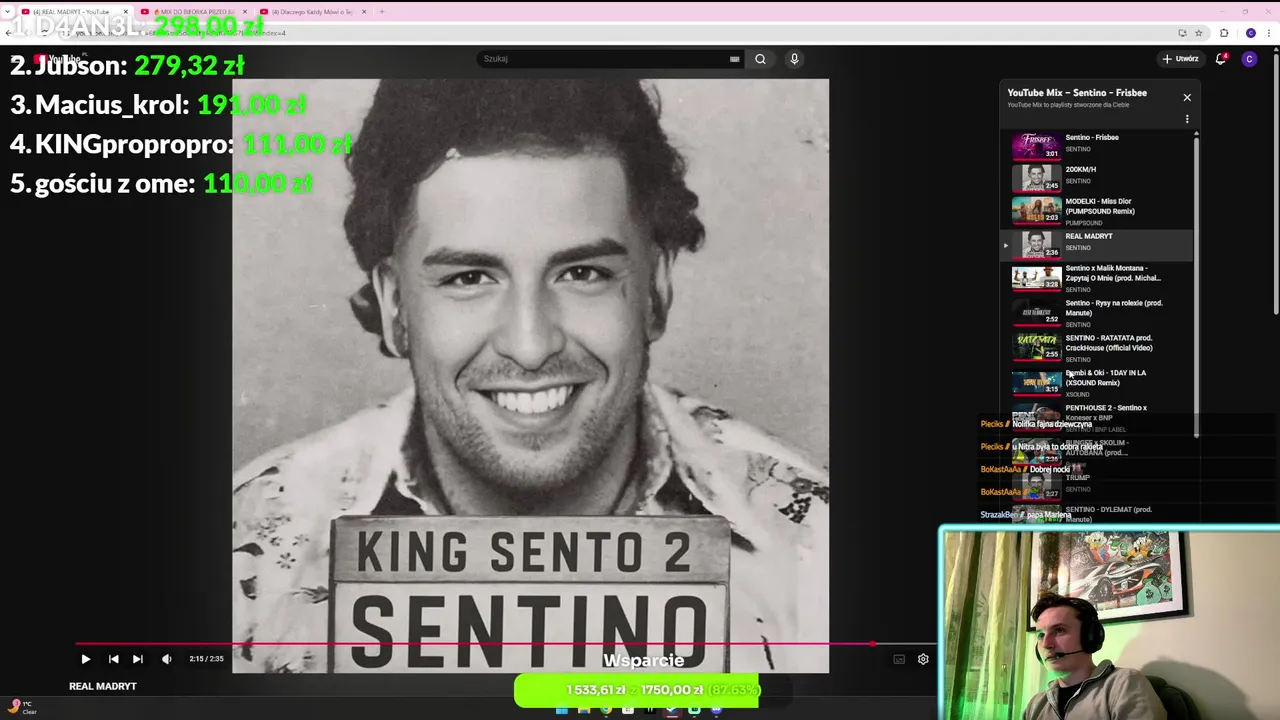Play MODELKI - Miss Dior remix entry
The image size is (1280, 720).
pos(1097,211)
